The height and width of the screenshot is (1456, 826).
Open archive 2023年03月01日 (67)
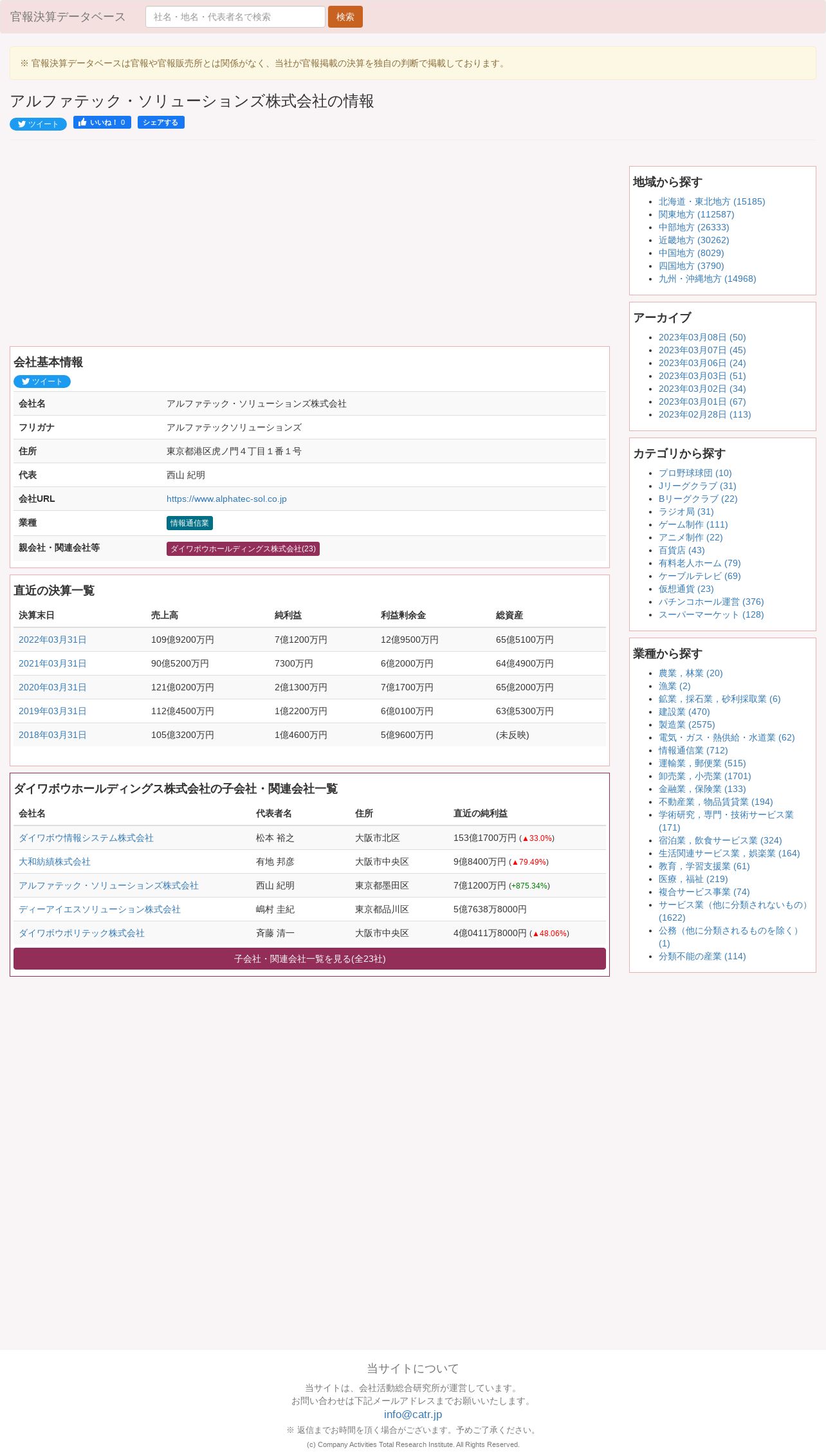[x=702, y=401]
